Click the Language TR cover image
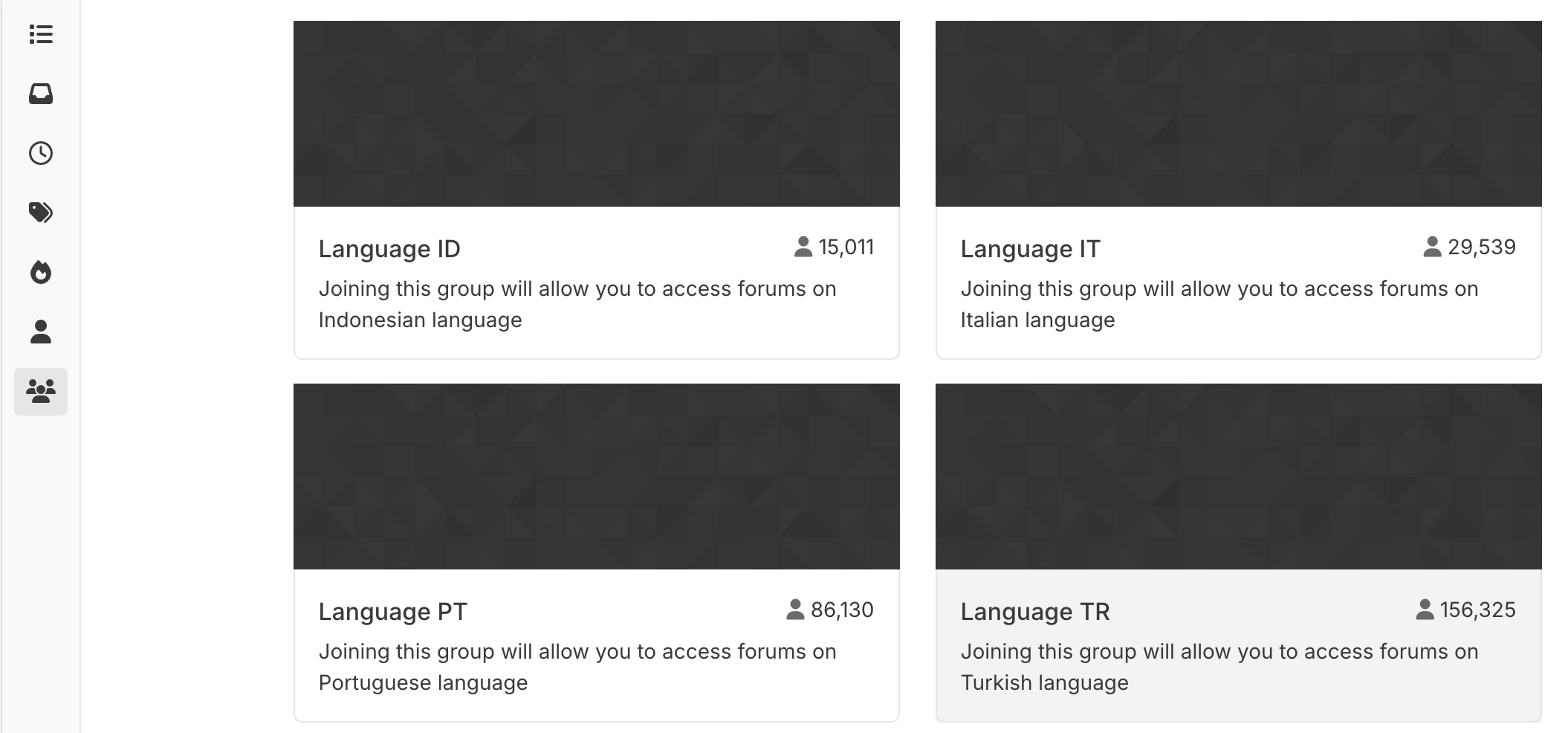Viewport: 1568px width, 733px height. [x=1238, y=477]
